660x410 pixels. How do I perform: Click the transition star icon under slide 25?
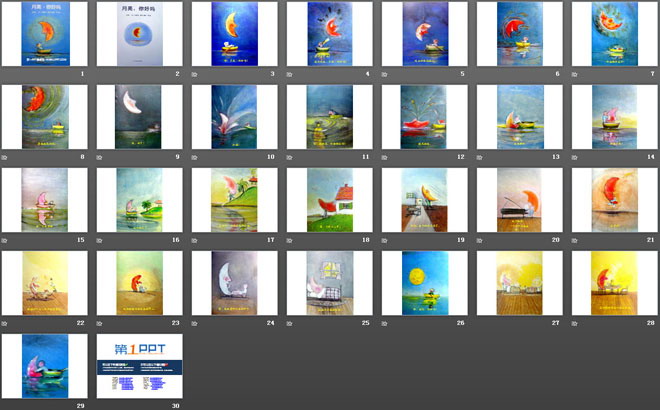pyautogui.click(x=290, y=324)
